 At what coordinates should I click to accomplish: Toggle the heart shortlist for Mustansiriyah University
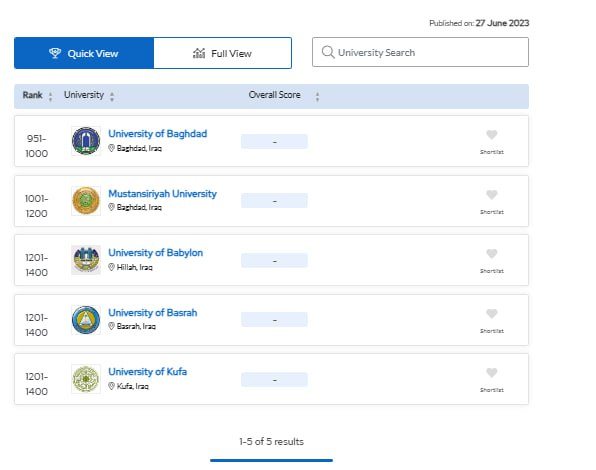point(491,195)
